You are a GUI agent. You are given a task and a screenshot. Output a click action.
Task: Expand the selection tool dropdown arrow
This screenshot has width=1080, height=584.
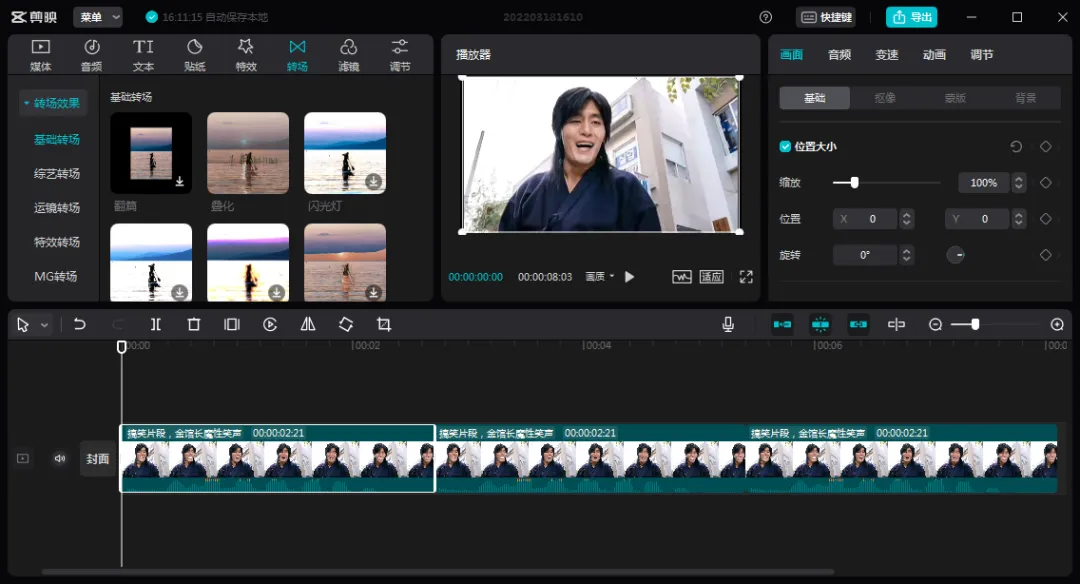click(x=45, y=325)
